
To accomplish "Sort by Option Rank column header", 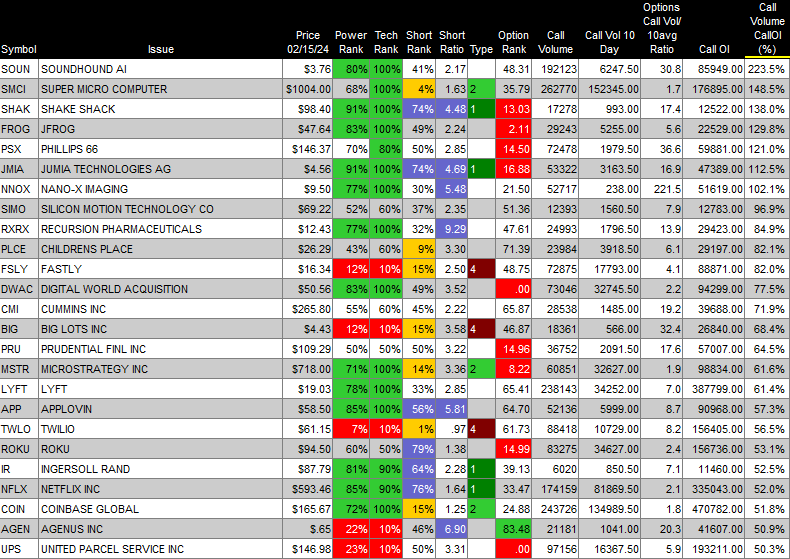I will [x=513, y=42].
